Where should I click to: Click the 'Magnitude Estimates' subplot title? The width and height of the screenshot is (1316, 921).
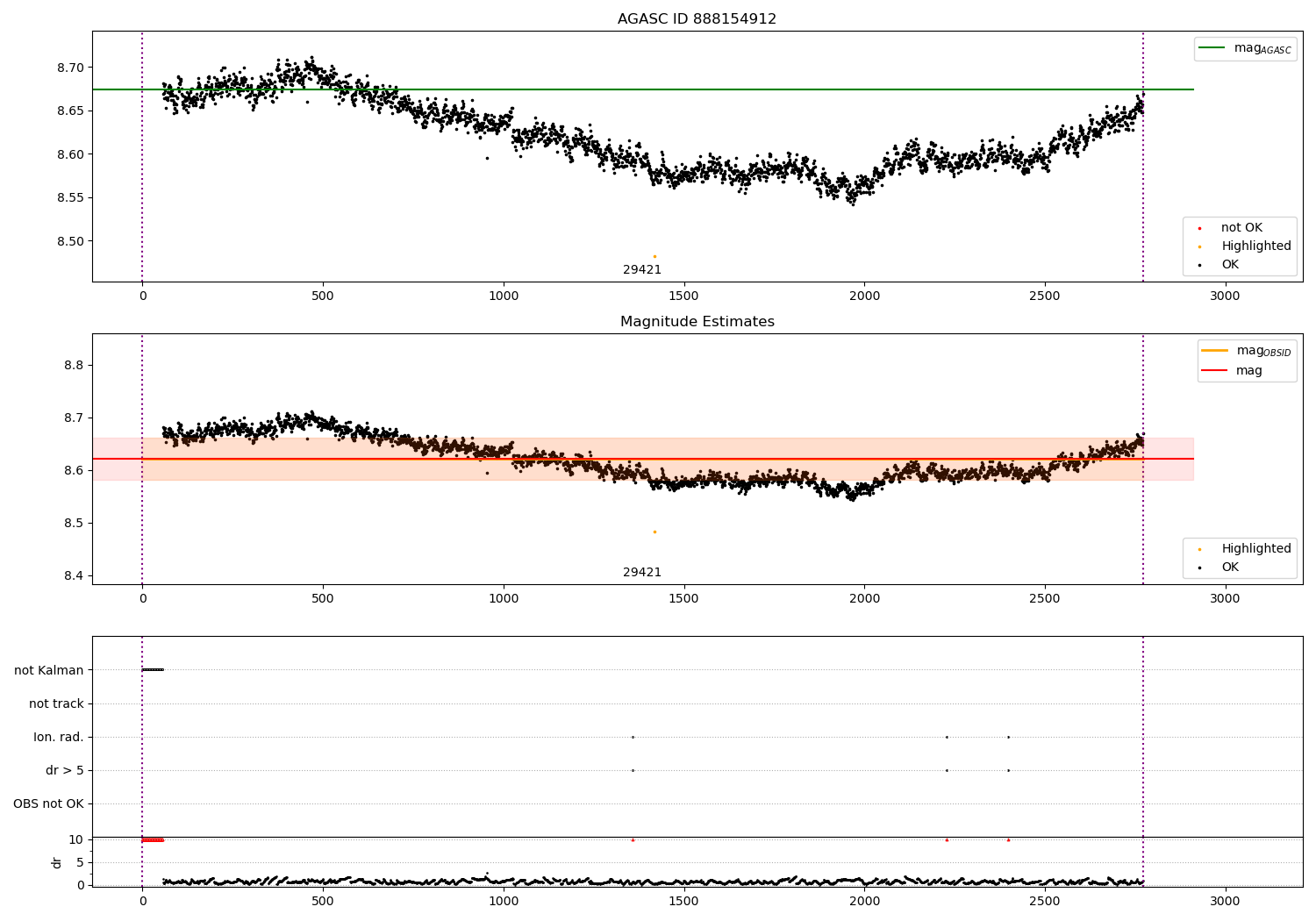coord(697,322)
